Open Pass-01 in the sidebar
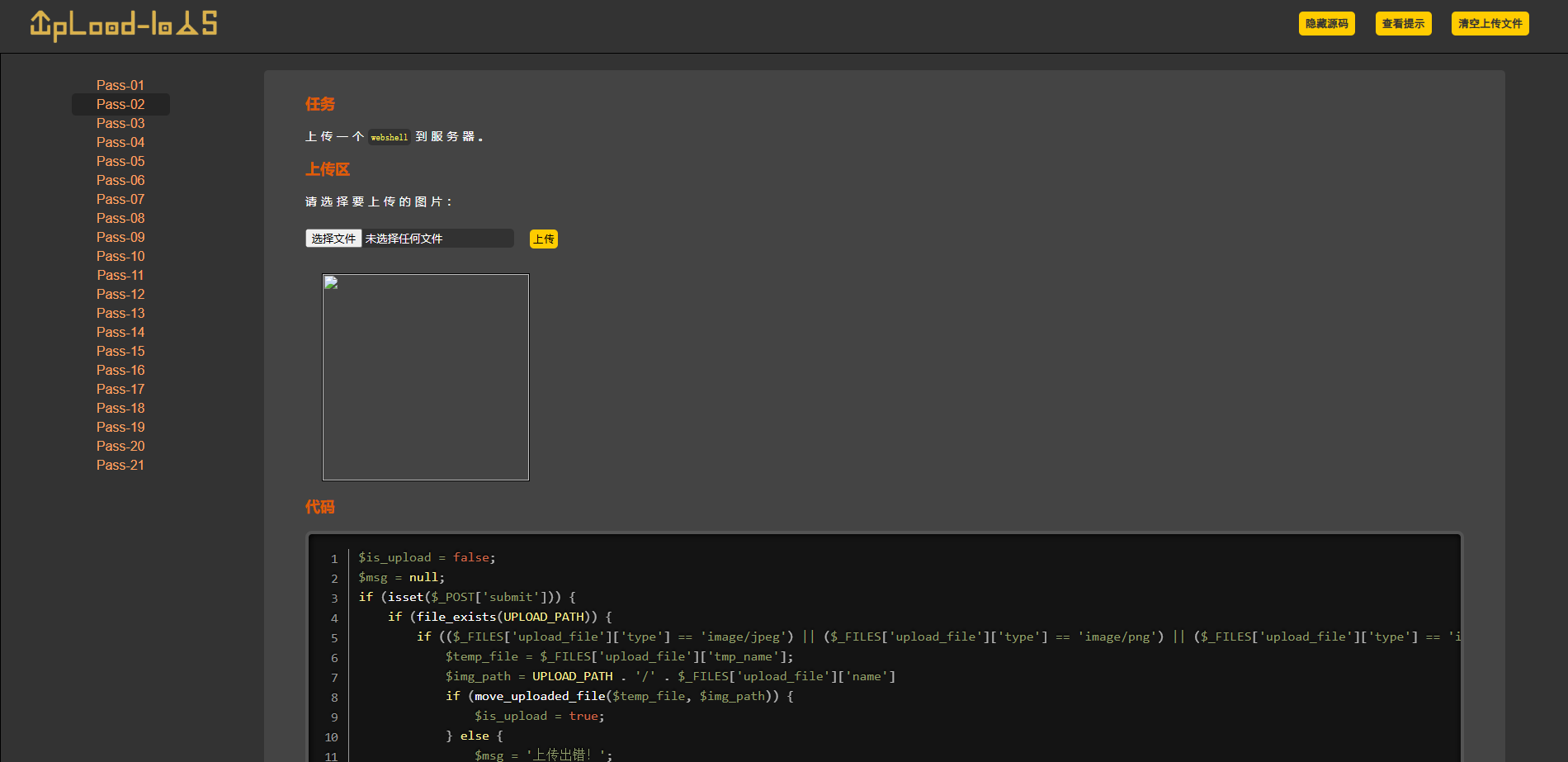Image resolution: width=1568 pixels, height=762 pixels. point(120,85)
